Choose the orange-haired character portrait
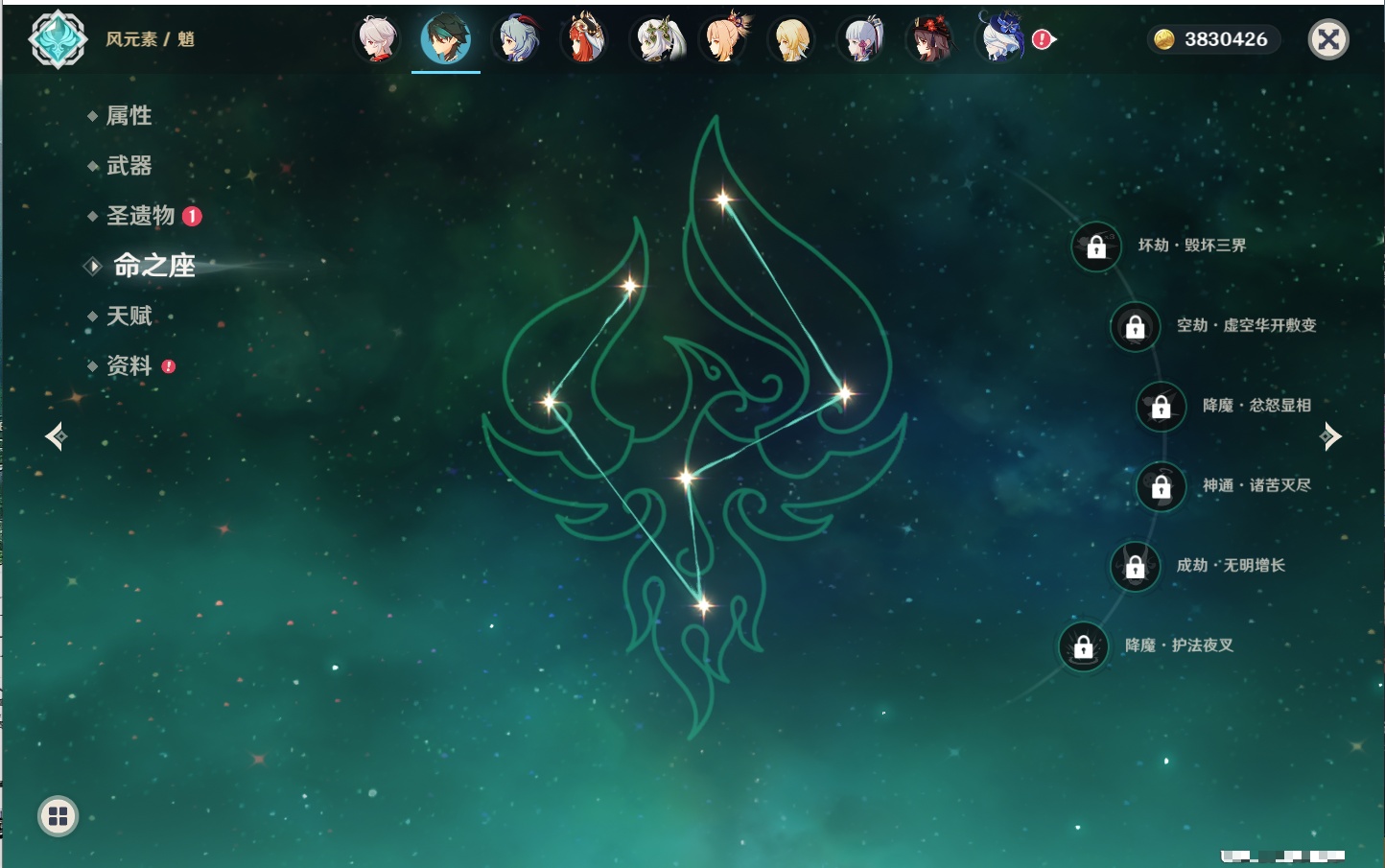 (724, 39)
